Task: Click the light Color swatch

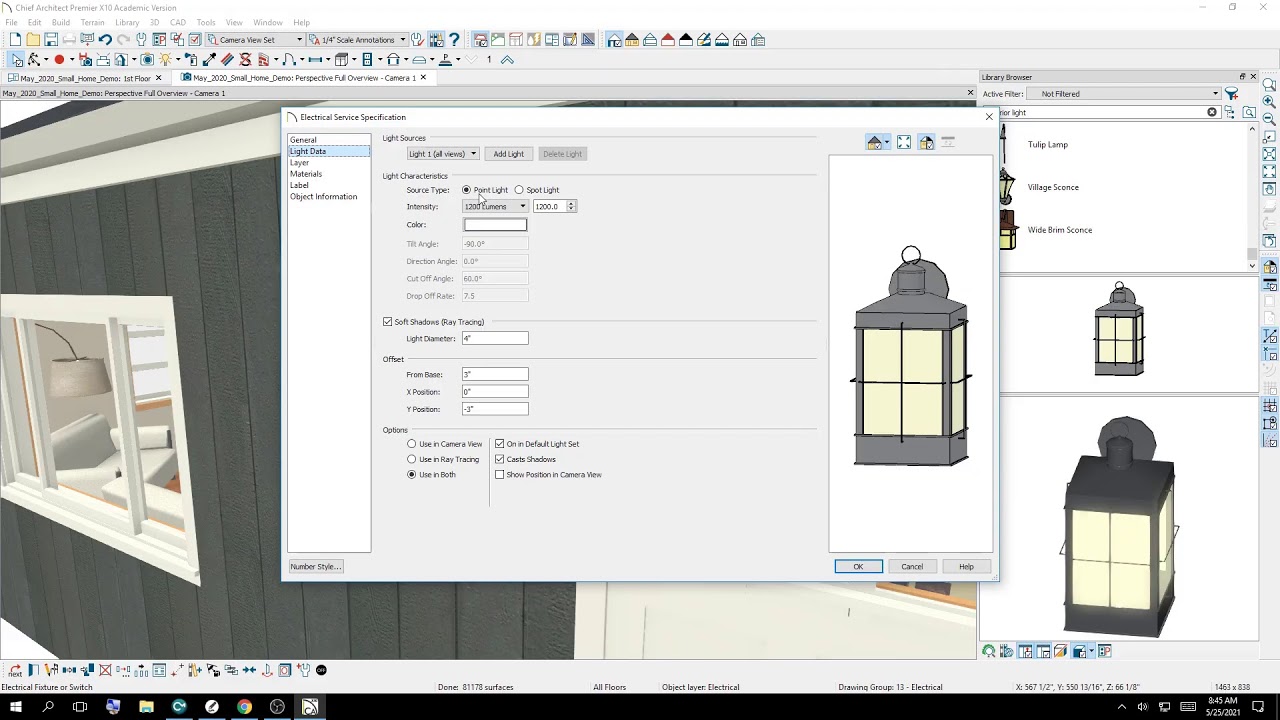Action: [x=495, y=225]
